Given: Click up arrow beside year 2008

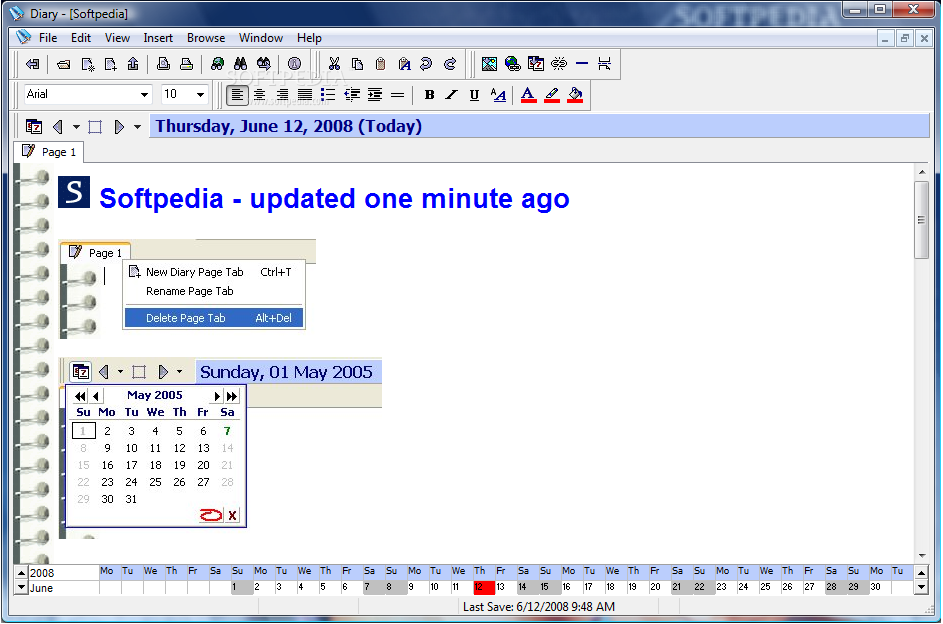Looking at the screenshot, I should tap(21, 573).
